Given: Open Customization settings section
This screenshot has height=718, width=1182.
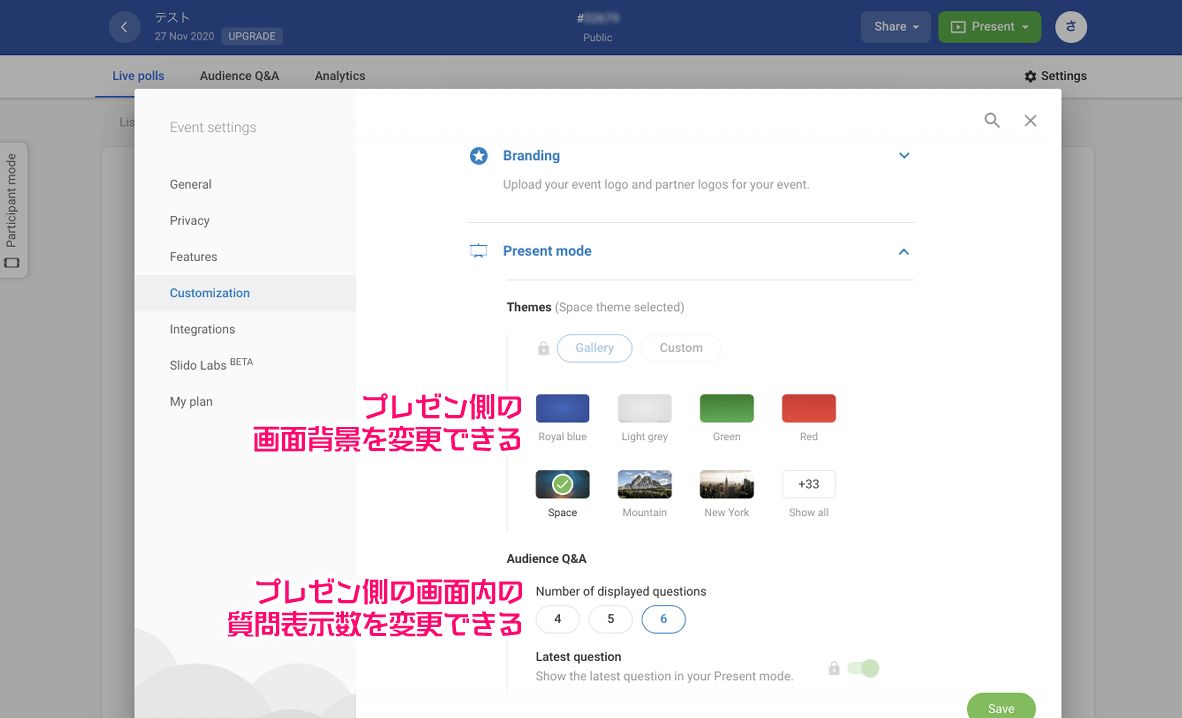Looking at the screenshot, I should [246, 293].
